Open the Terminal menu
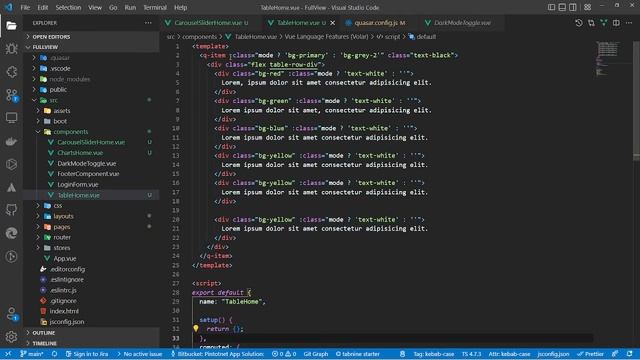This screenshot has height=360, width=640. 155,7
